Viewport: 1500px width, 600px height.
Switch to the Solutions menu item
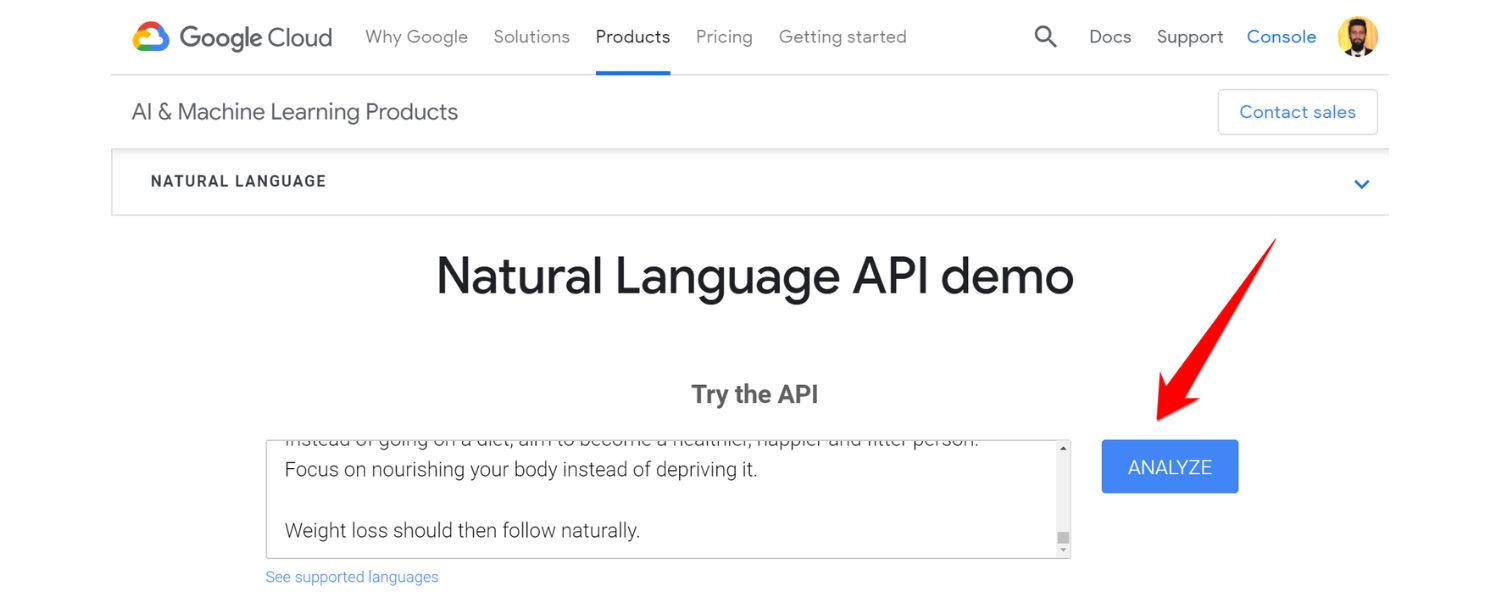(531, 36)
